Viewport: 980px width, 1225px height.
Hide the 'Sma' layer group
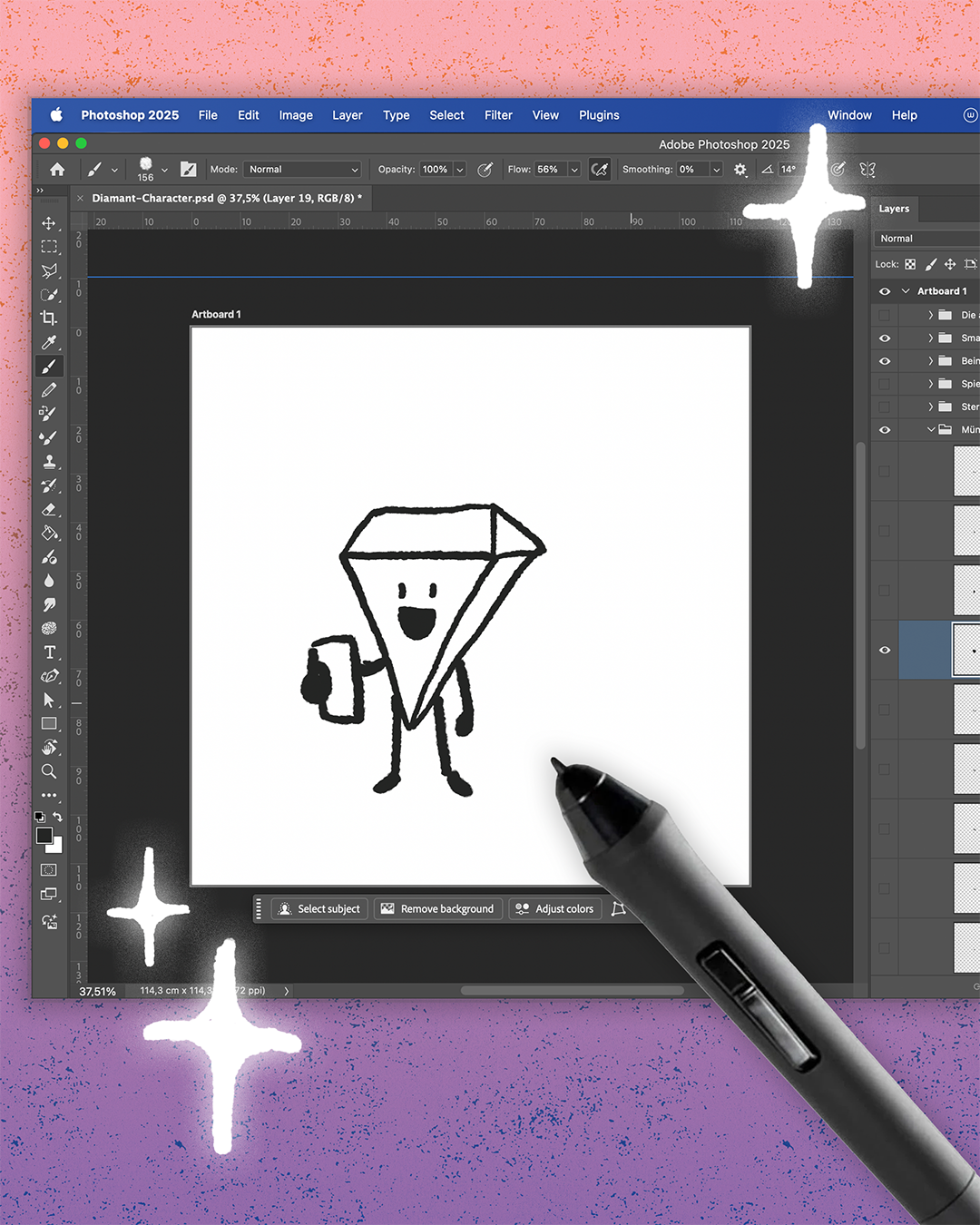coord(884,338)
